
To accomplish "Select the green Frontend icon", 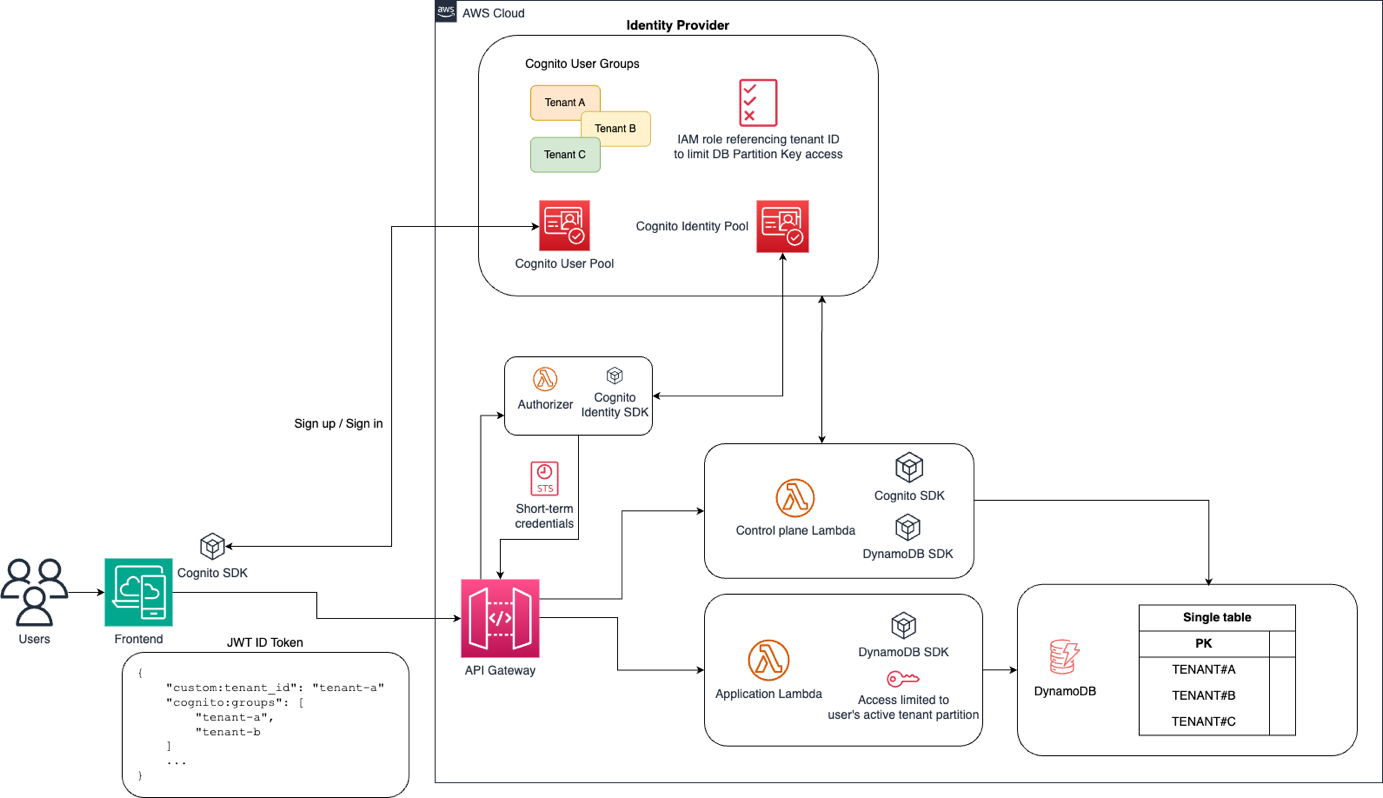I will pyautogui.click(x=139, y=592).
